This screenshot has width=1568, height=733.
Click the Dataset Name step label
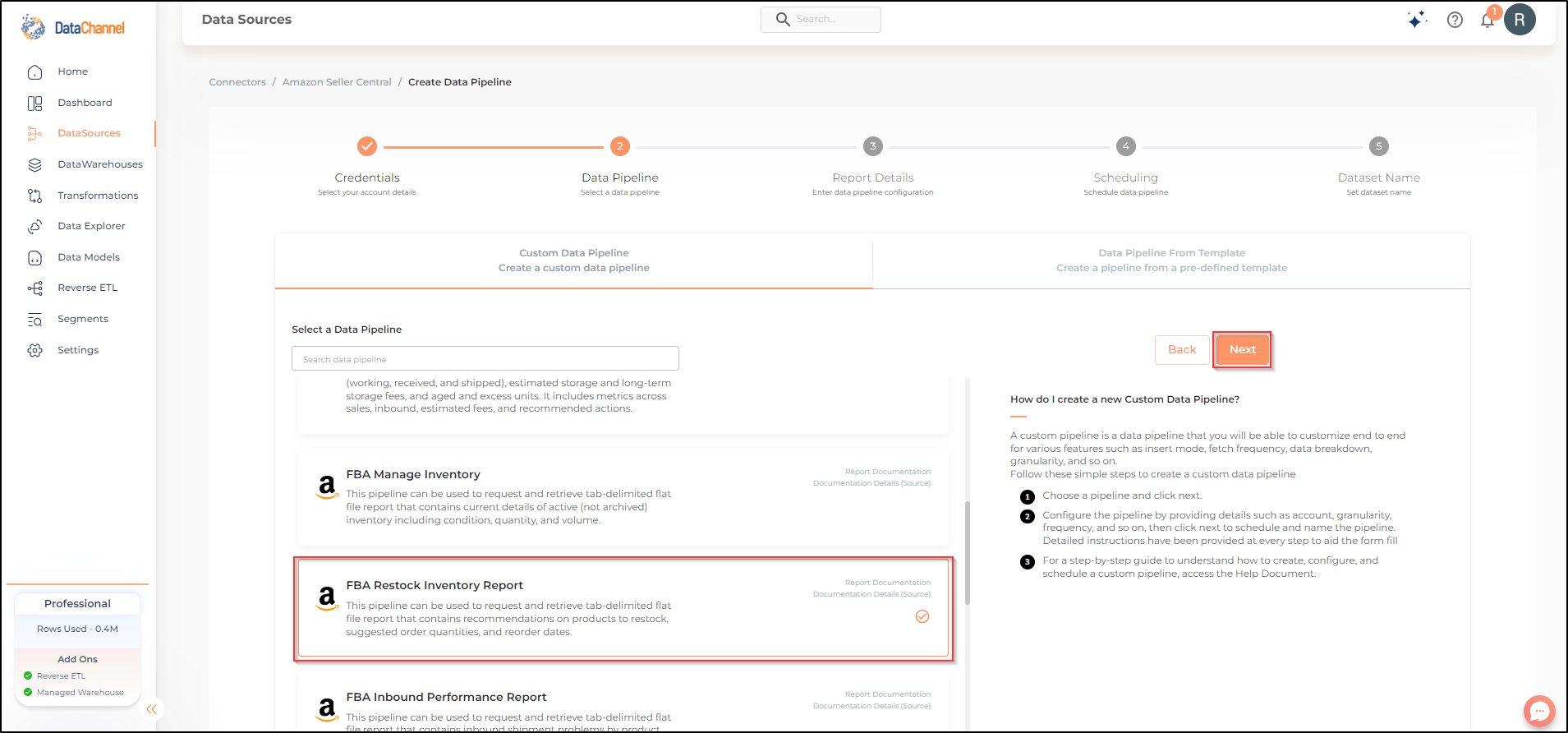1379,177
